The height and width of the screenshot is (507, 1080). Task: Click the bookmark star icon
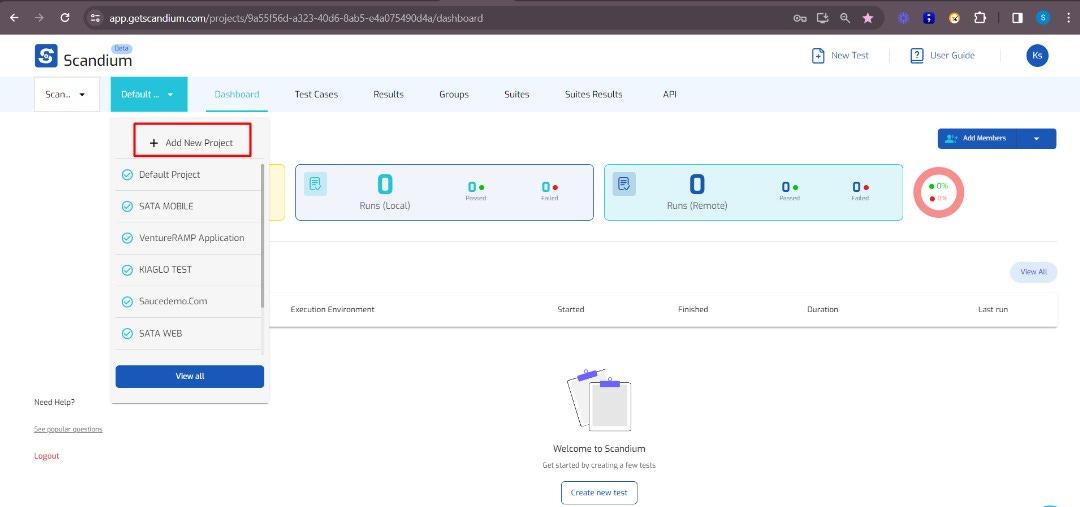pyautogui.click(x=868, y=19)
